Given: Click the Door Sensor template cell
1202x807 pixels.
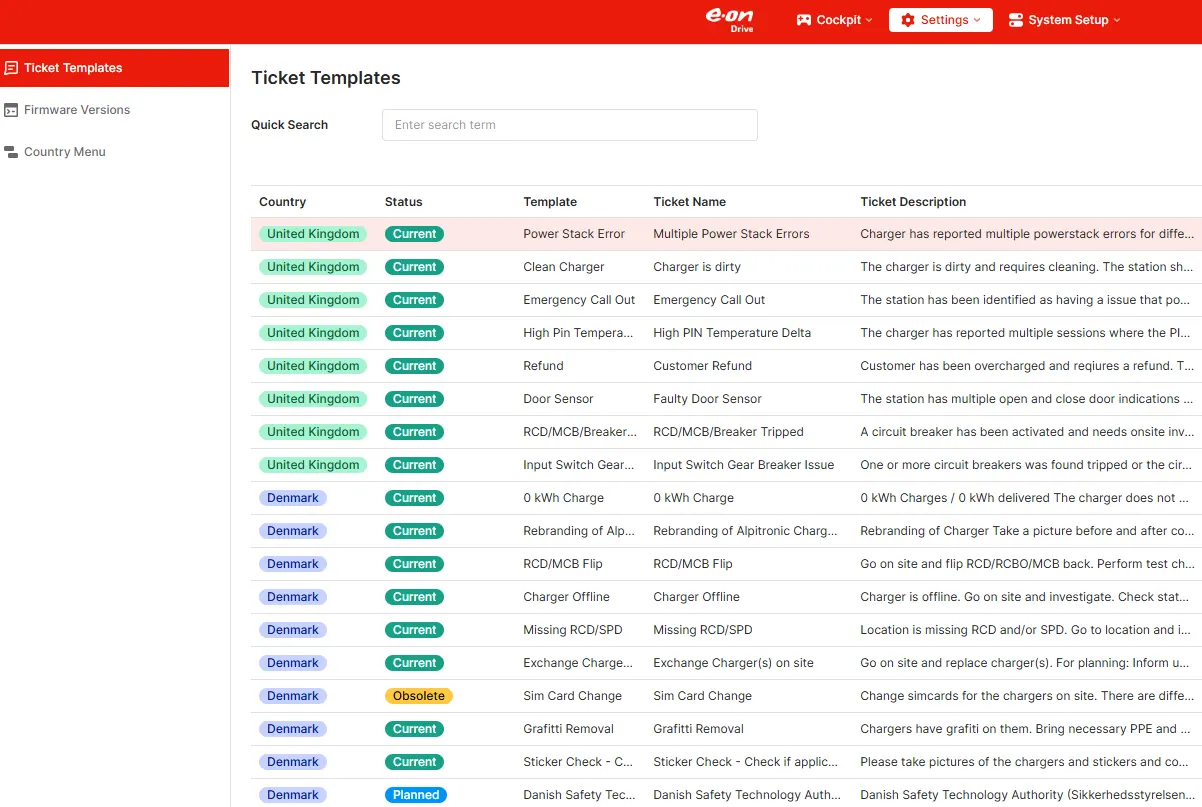Looking at the screenshot, I should [x=558, y=399].
